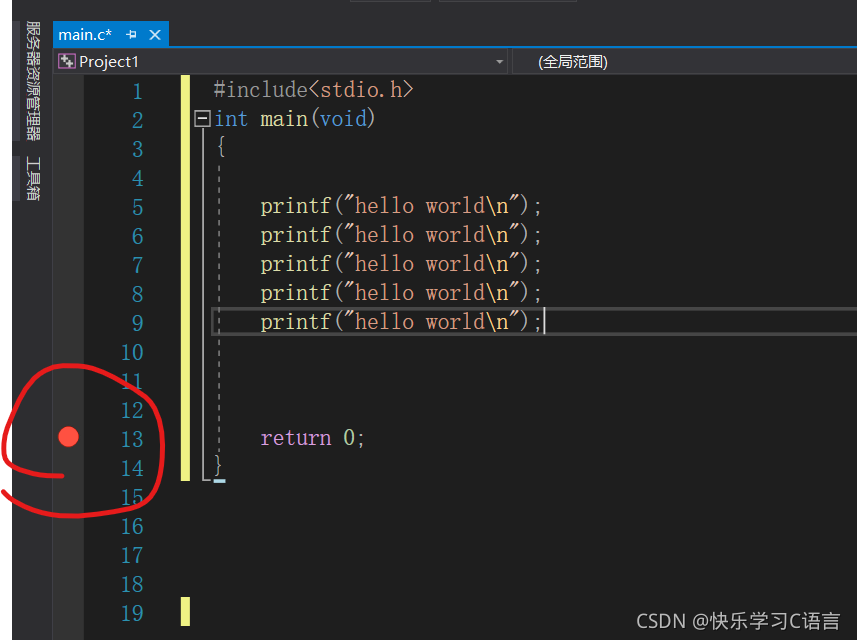Open the 工具箱 side panel tab
This screenshot has width=857, height=640.
33,179
